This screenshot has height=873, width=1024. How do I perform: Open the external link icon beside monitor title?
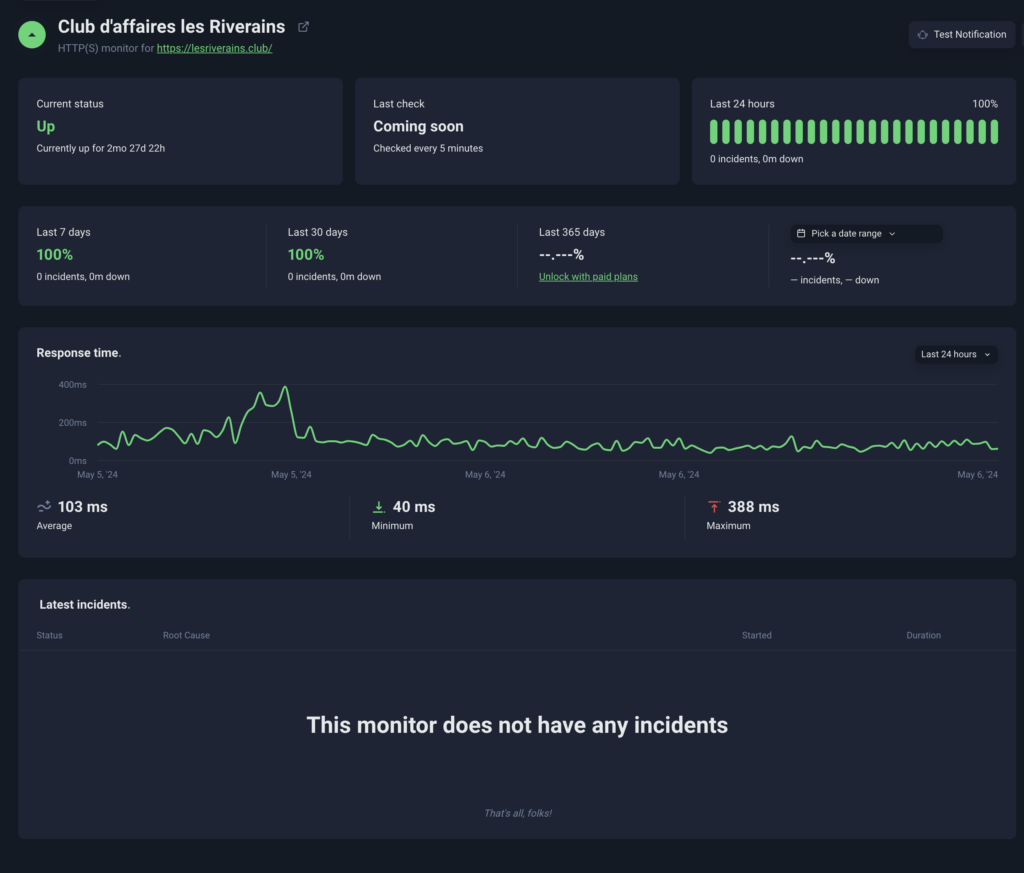pyautogui.click(x=304, y=27)
